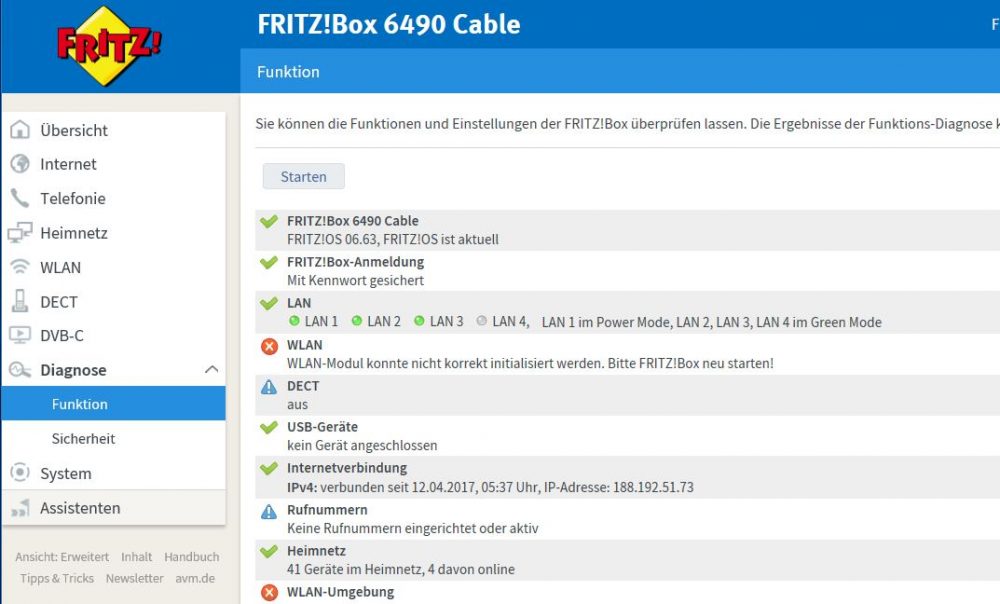Viewport: 1000px width, 604px height.
Task: Open the Sicherheit submenu item
Action: coord(83,438)
